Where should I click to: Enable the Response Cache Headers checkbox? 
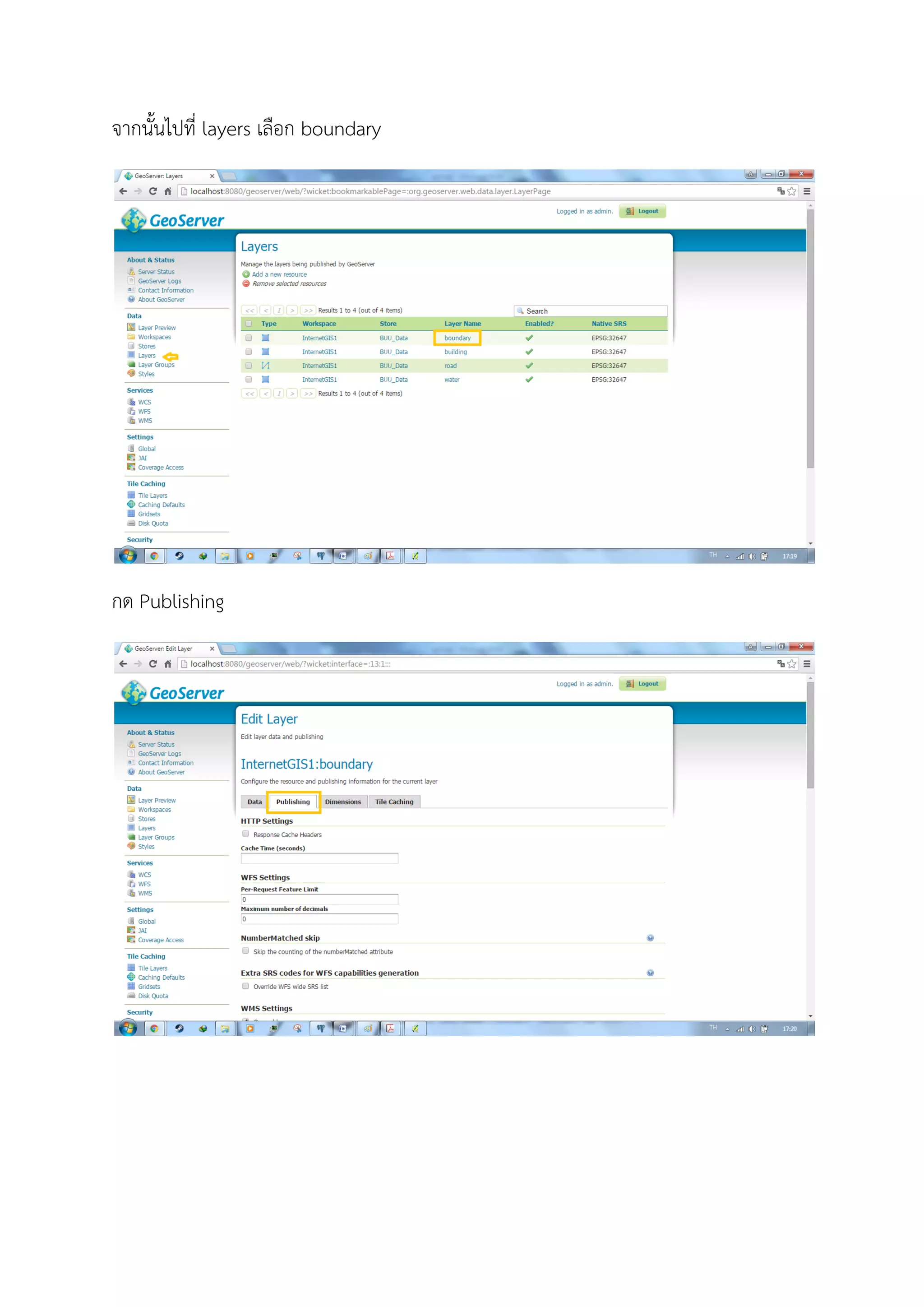pos(246,834)
